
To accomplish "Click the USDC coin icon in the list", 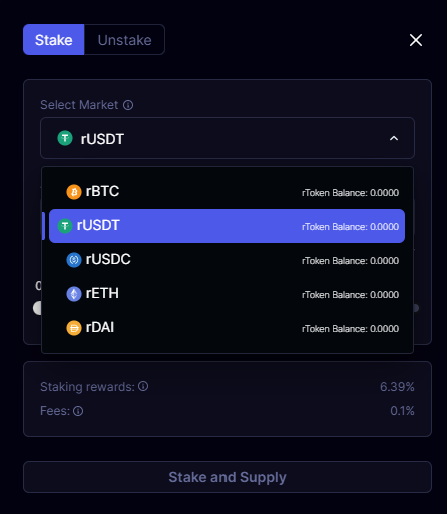I will [74, 260].
